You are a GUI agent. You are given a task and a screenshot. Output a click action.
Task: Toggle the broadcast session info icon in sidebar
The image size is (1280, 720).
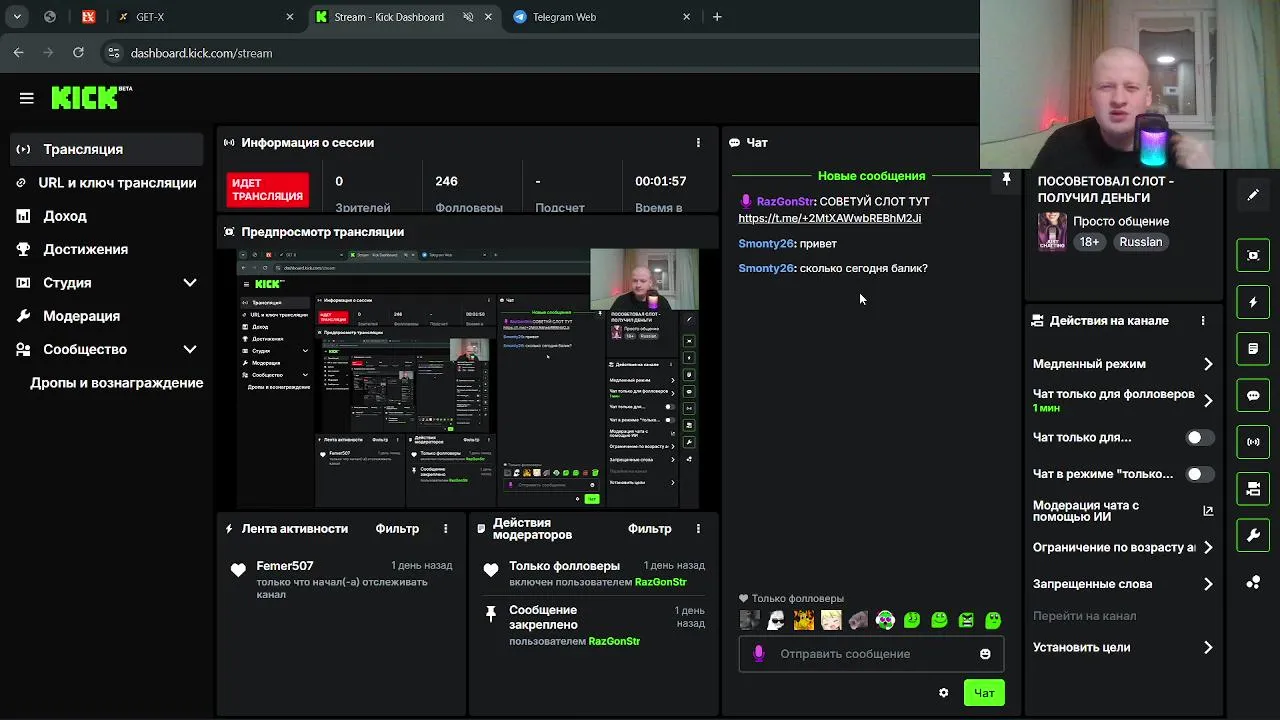pyautogui.click(x=1253, y=442)
